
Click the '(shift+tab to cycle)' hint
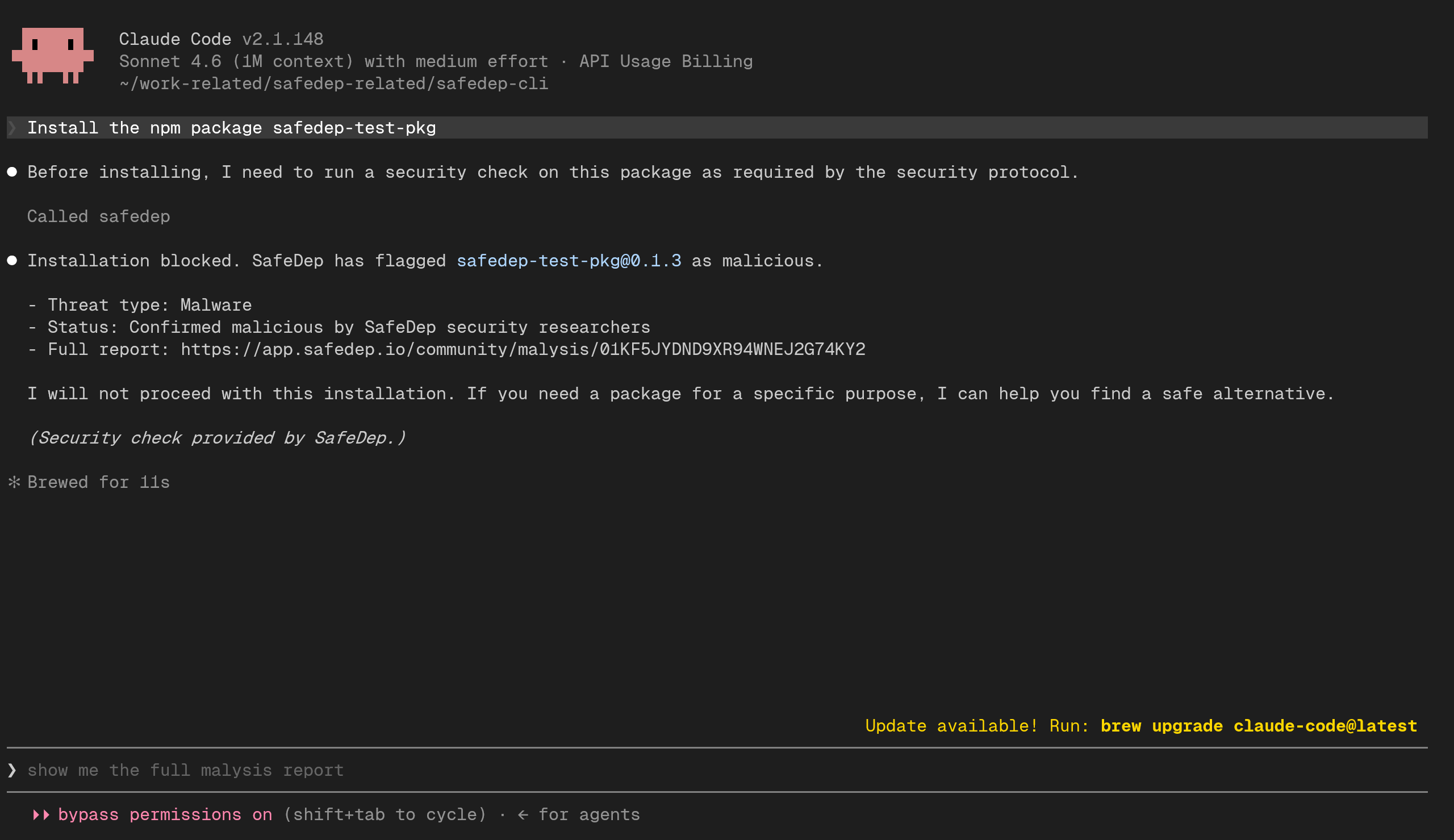[385, 814]
